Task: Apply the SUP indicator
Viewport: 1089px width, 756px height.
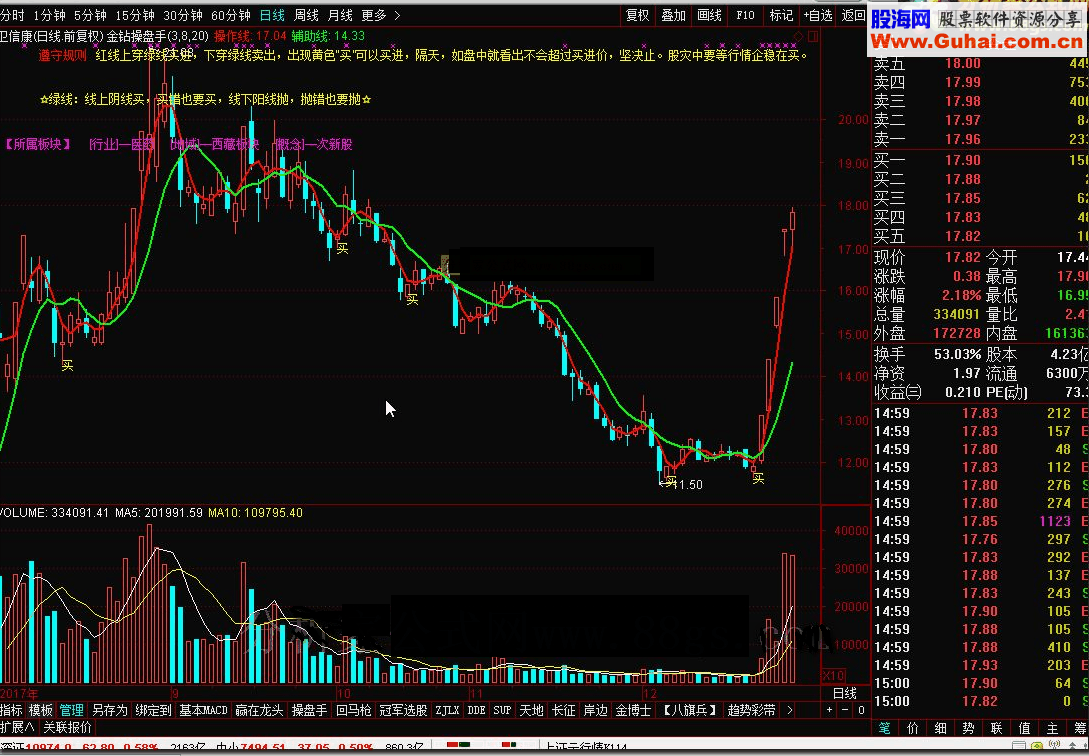Action: pos(502,710)
